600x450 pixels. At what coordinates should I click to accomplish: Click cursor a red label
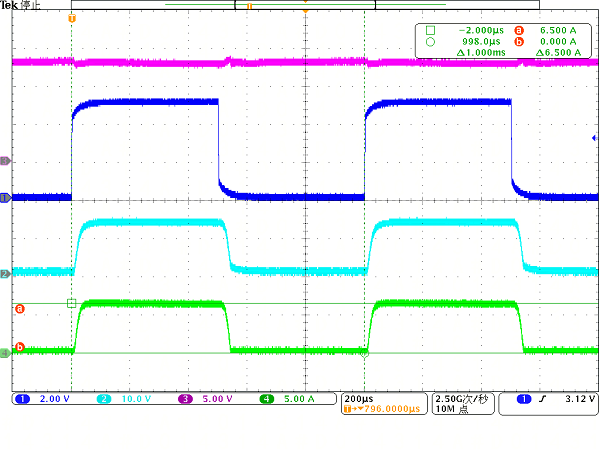20,308
